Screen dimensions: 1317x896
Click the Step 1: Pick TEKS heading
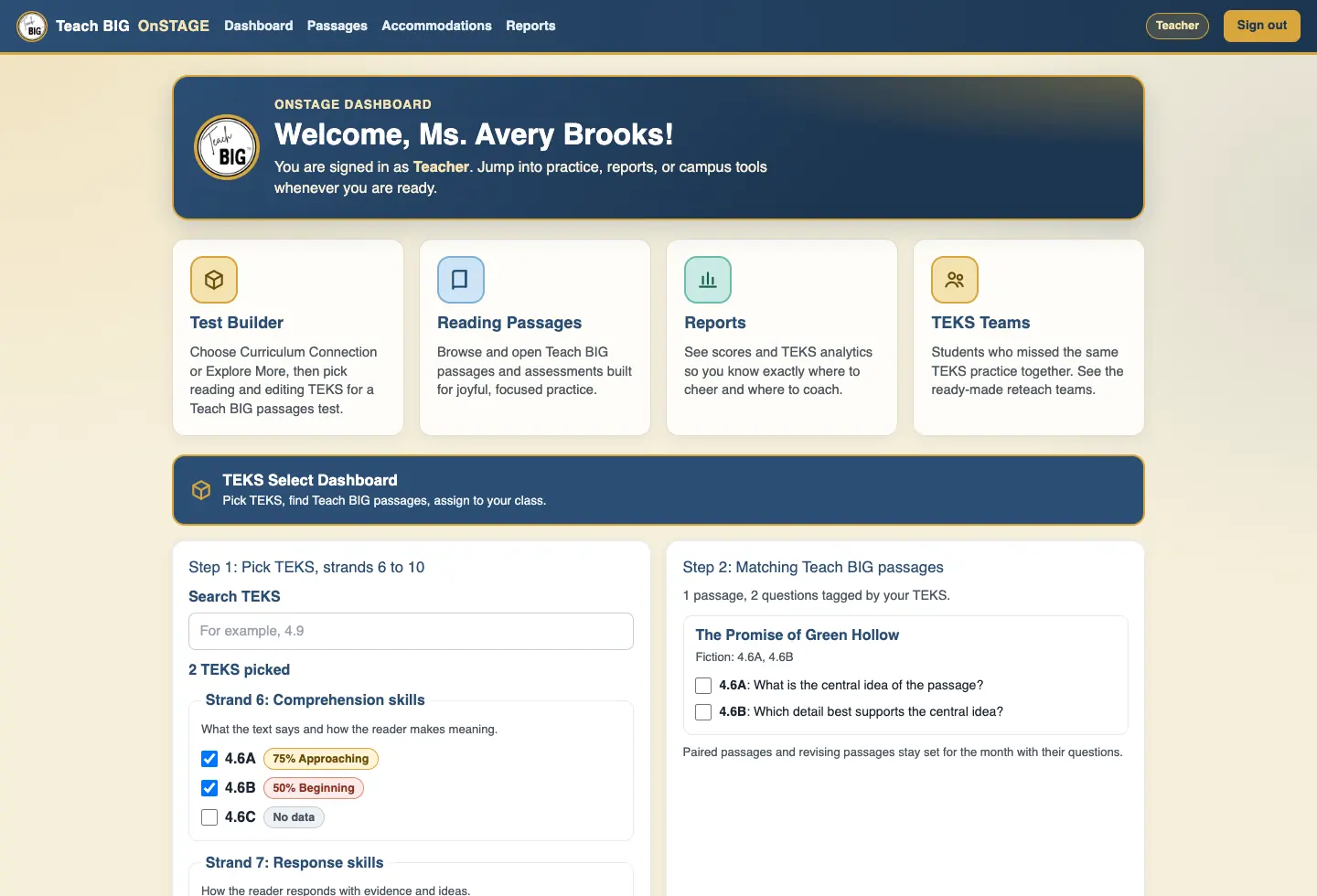point(306,567)
